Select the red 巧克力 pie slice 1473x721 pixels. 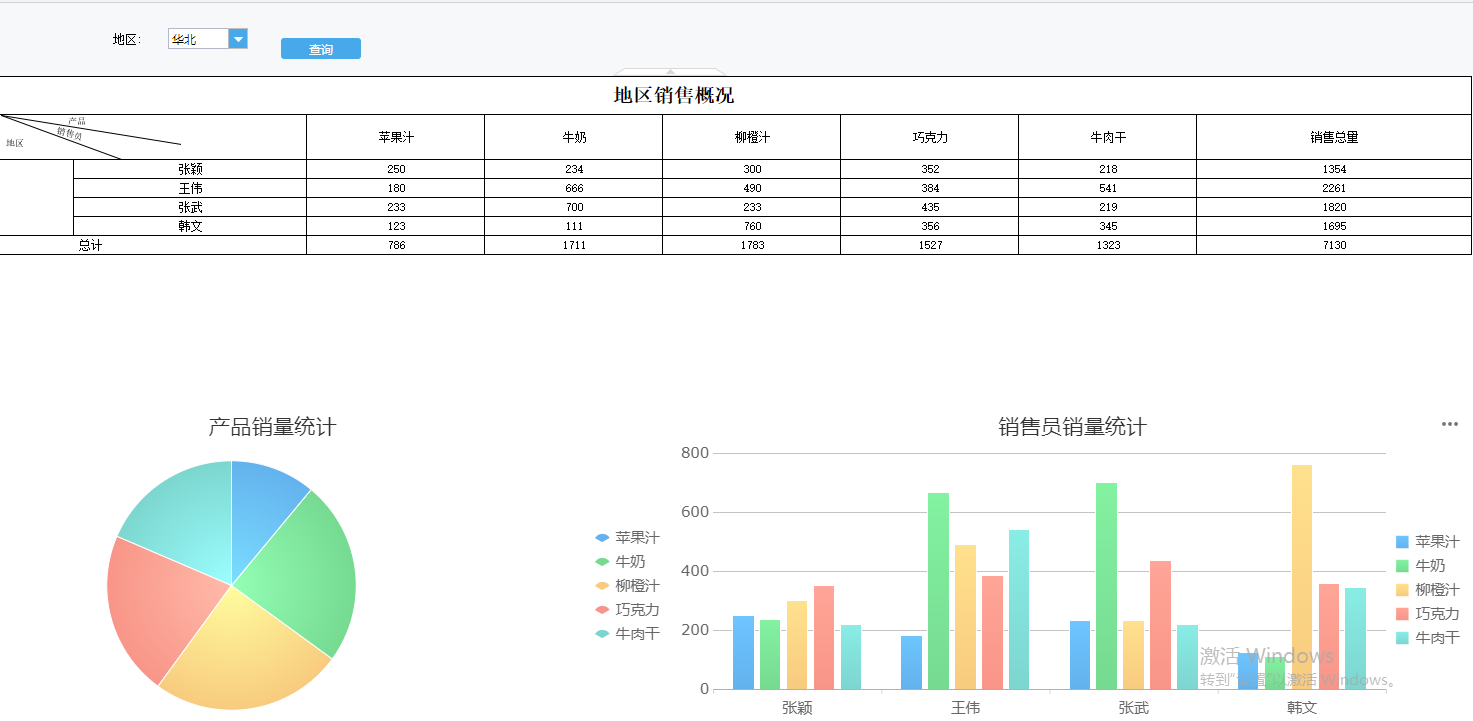(x=160, y=605)
